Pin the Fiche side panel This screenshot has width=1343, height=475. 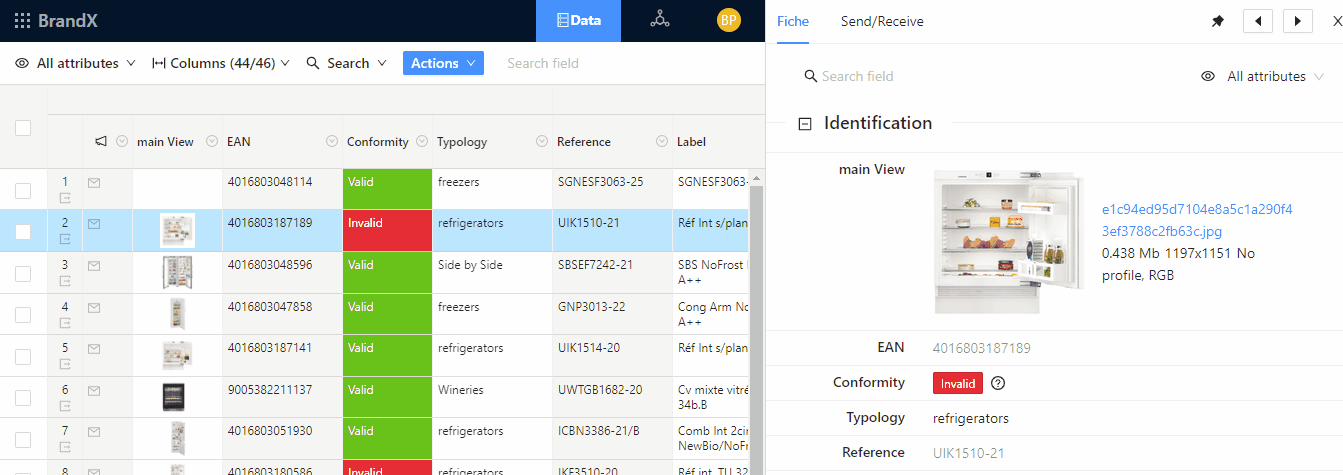point(1217,21)
